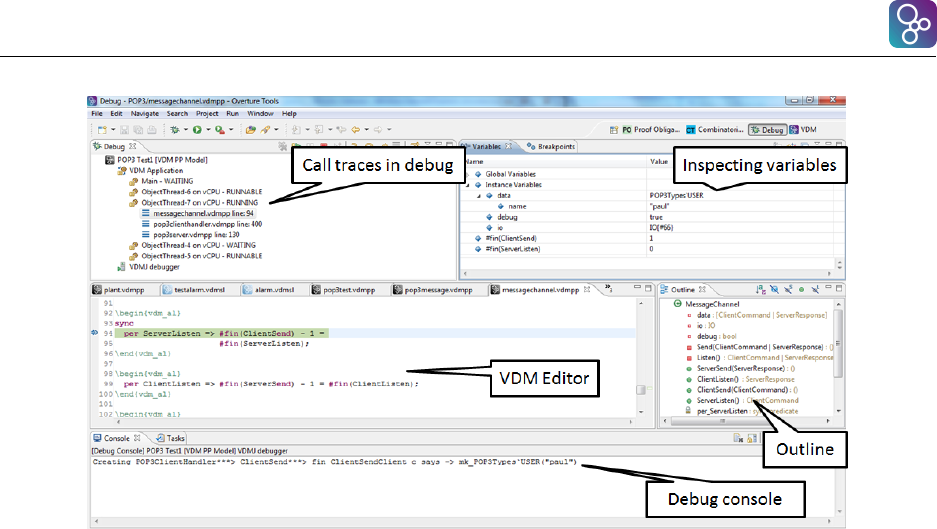The image size is (937, 529).
Task: Click the Outline vertical scrollbar
Action: (838, 357)
